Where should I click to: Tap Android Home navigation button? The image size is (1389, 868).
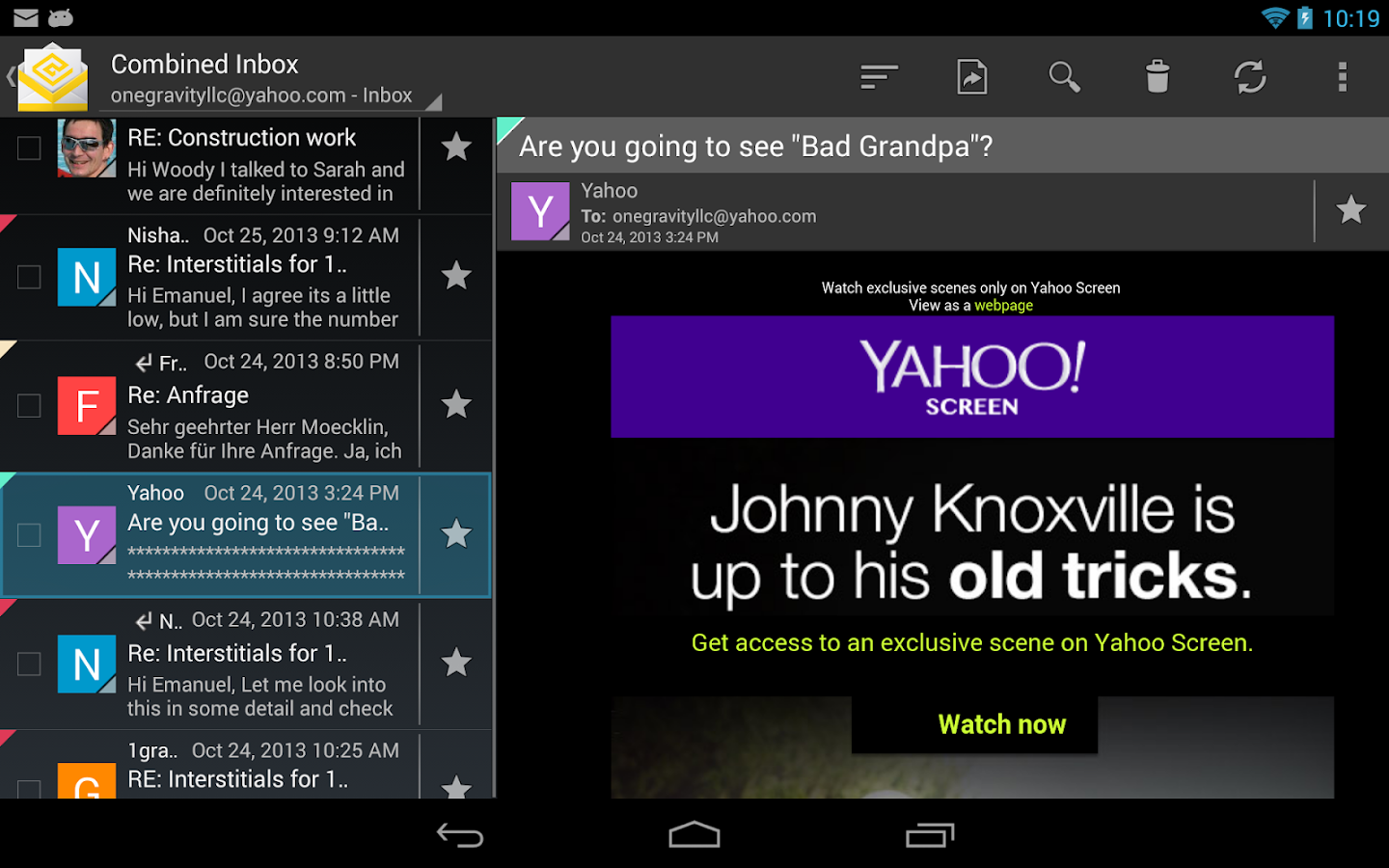click(694, 835)
